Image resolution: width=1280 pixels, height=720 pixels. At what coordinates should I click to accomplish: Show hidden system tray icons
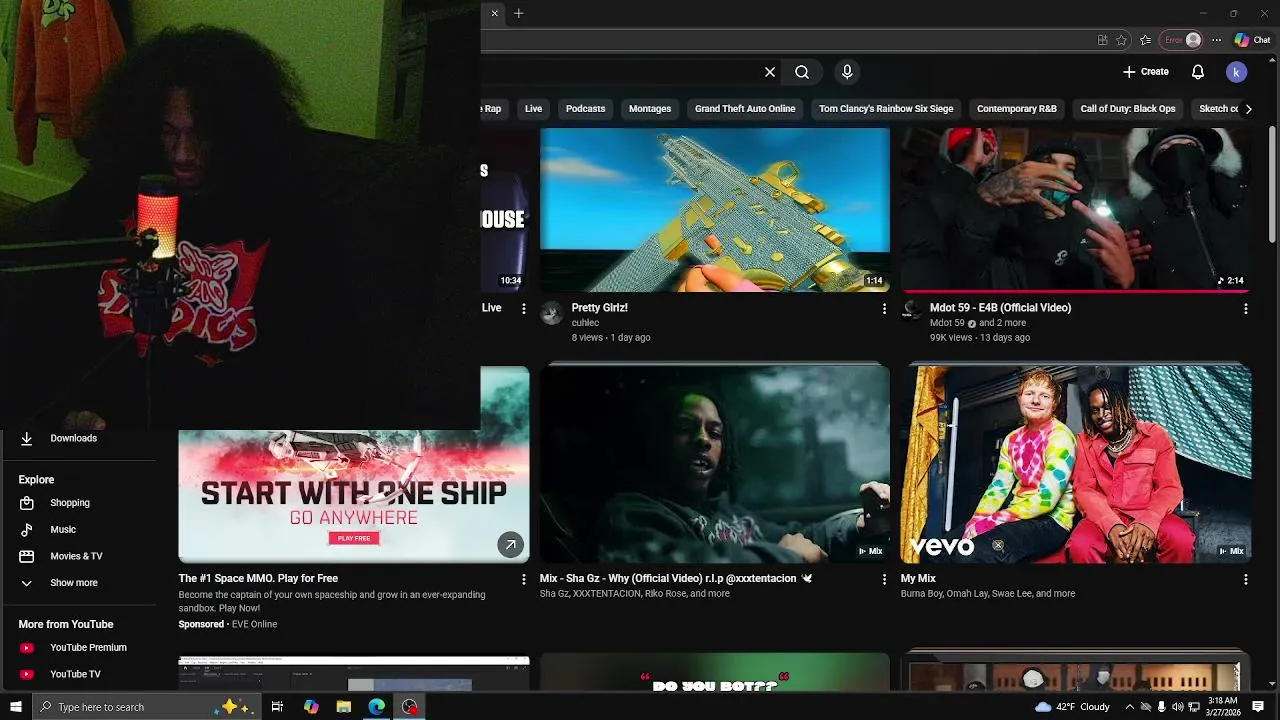click(x=1129, y=707)
